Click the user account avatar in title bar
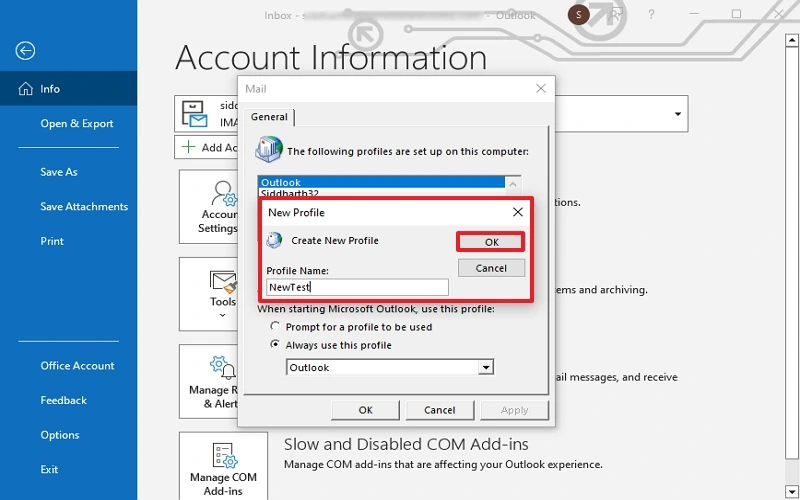Viewport: 800px width, 500px height. pos(578,15)
